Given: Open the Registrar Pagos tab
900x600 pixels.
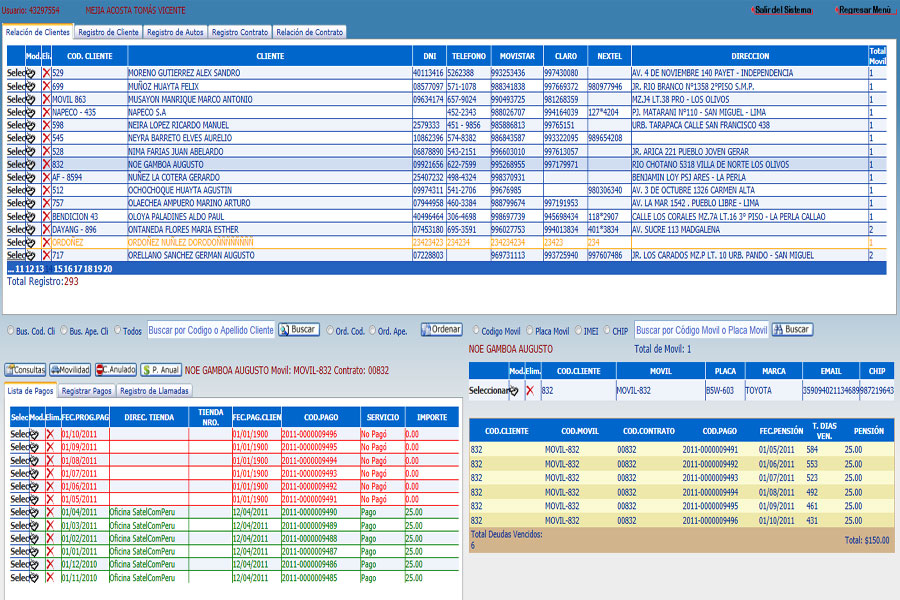Looking at the screenshot, I should pyautogui.click(x=88, y=390).
